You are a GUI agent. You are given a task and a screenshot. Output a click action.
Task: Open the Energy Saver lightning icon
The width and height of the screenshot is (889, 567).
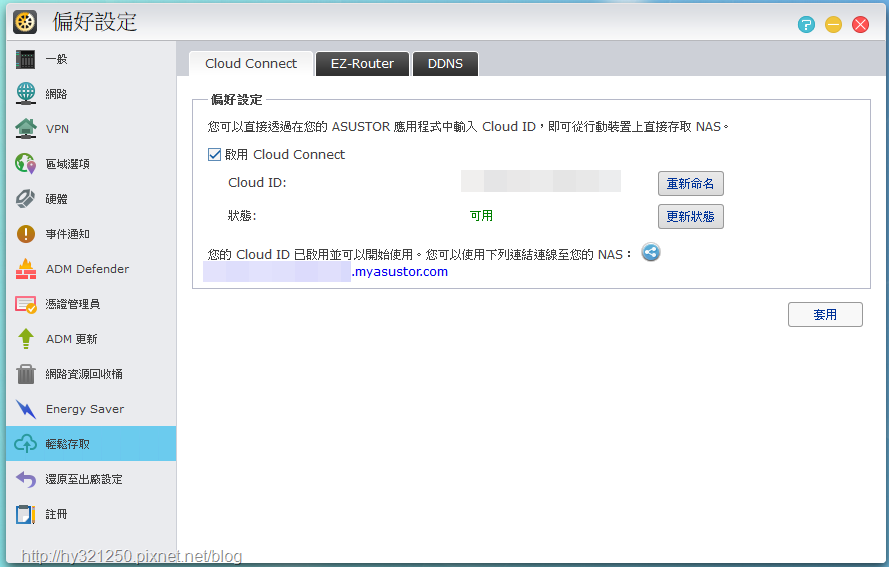click(26, 409)
